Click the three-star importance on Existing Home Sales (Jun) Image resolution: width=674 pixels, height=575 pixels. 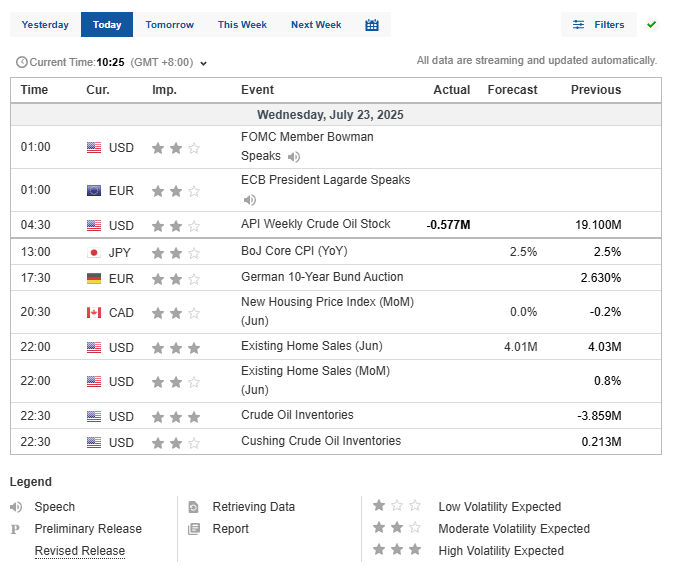(x=176, y=348)
